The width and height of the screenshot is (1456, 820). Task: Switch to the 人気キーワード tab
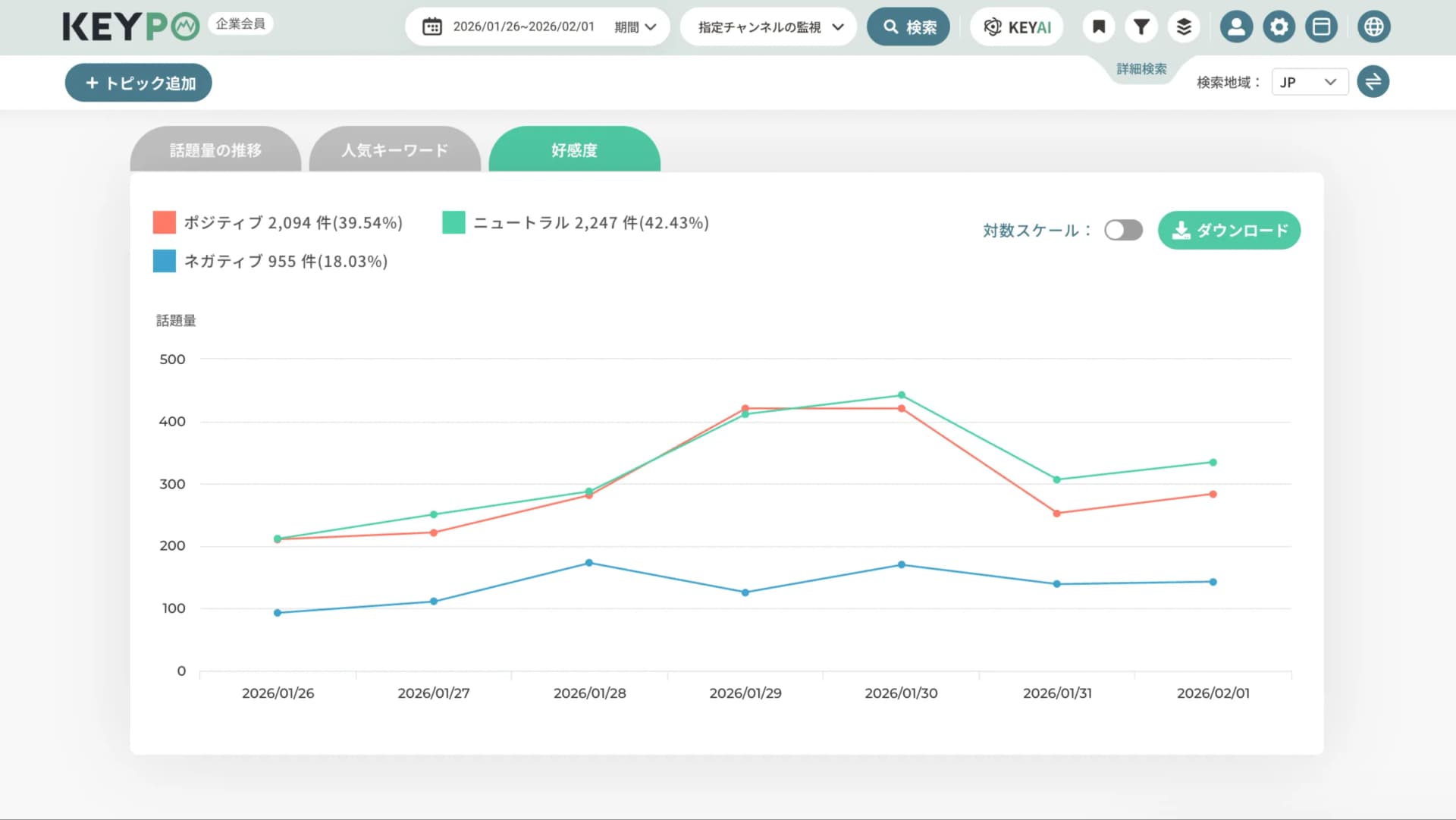pyautogui.click(x=394, y=150)
